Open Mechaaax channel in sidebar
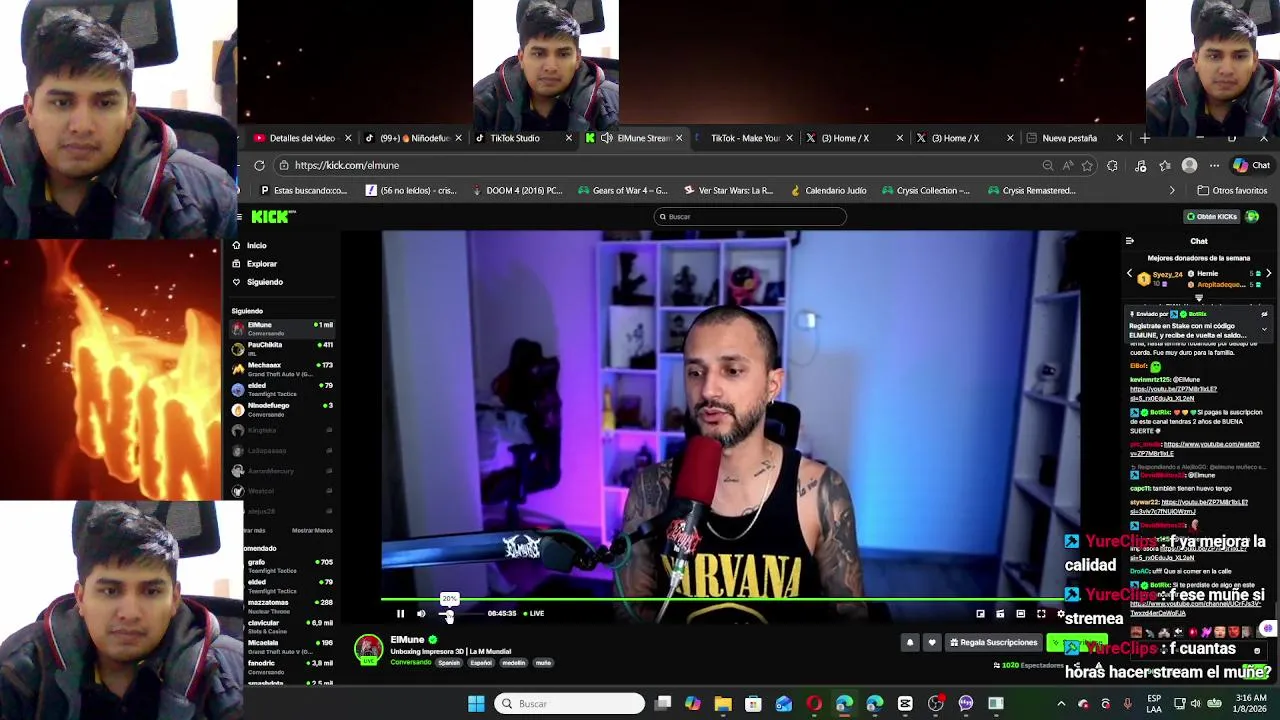This screenshot has width=1280, height=720. pyautogui.click(x=282, y=369)
